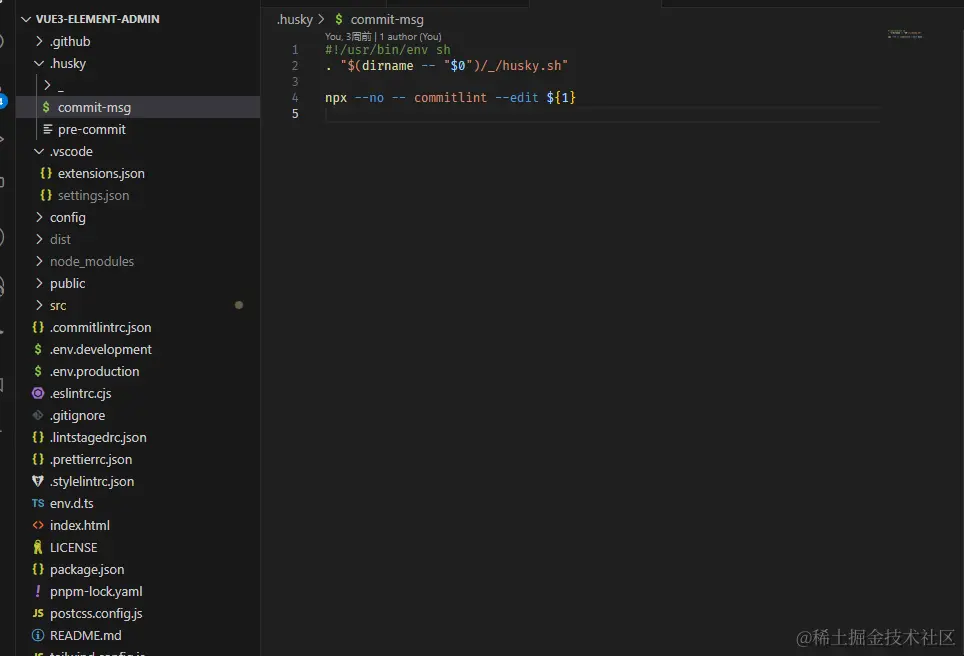Click the TS icon beside env.d.ts
964x656 pixels.
click(x=38, y=503)
